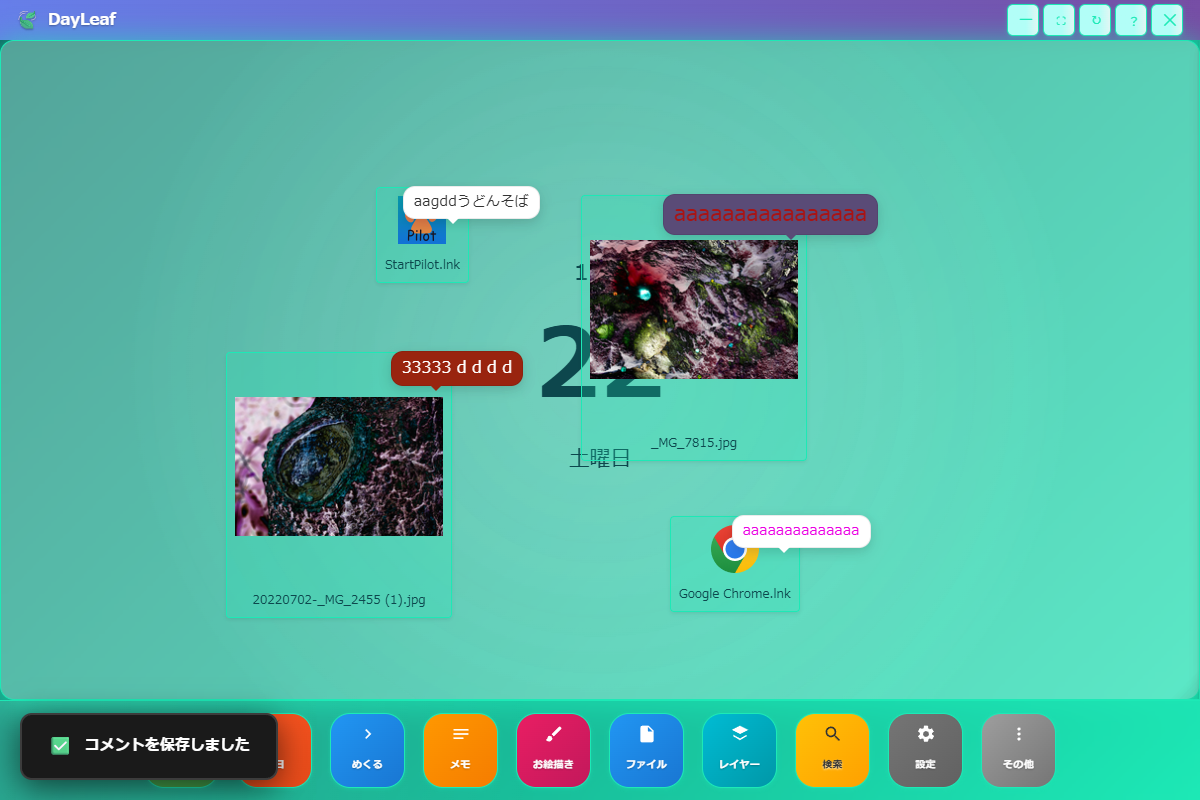Click the DayLeaf leaf logo

27,19
